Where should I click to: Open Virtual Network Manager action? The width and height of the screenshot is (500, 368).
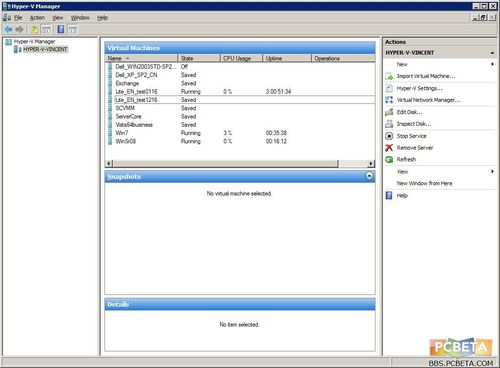tap(428, 100)
